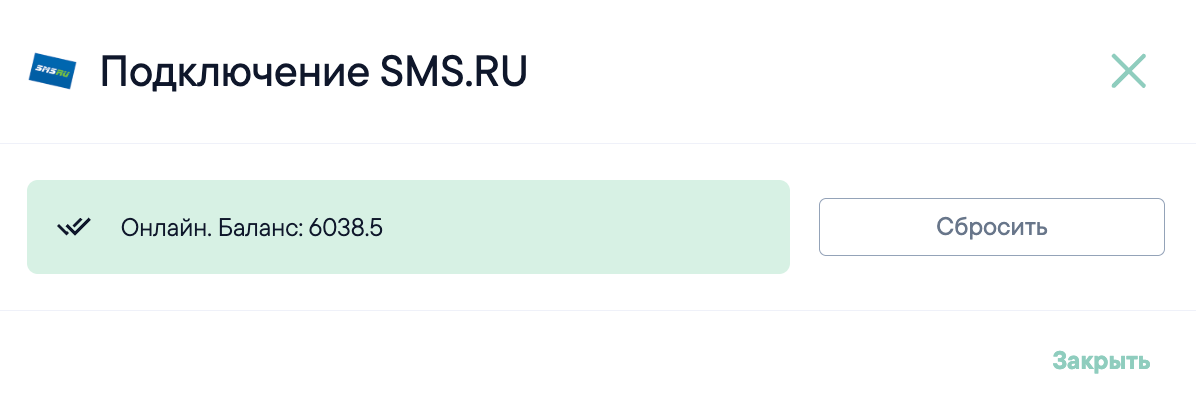The width and height of the screenshot is (1196, 406).
Task: Click the Закрыть link
Action: point(1101,360)
